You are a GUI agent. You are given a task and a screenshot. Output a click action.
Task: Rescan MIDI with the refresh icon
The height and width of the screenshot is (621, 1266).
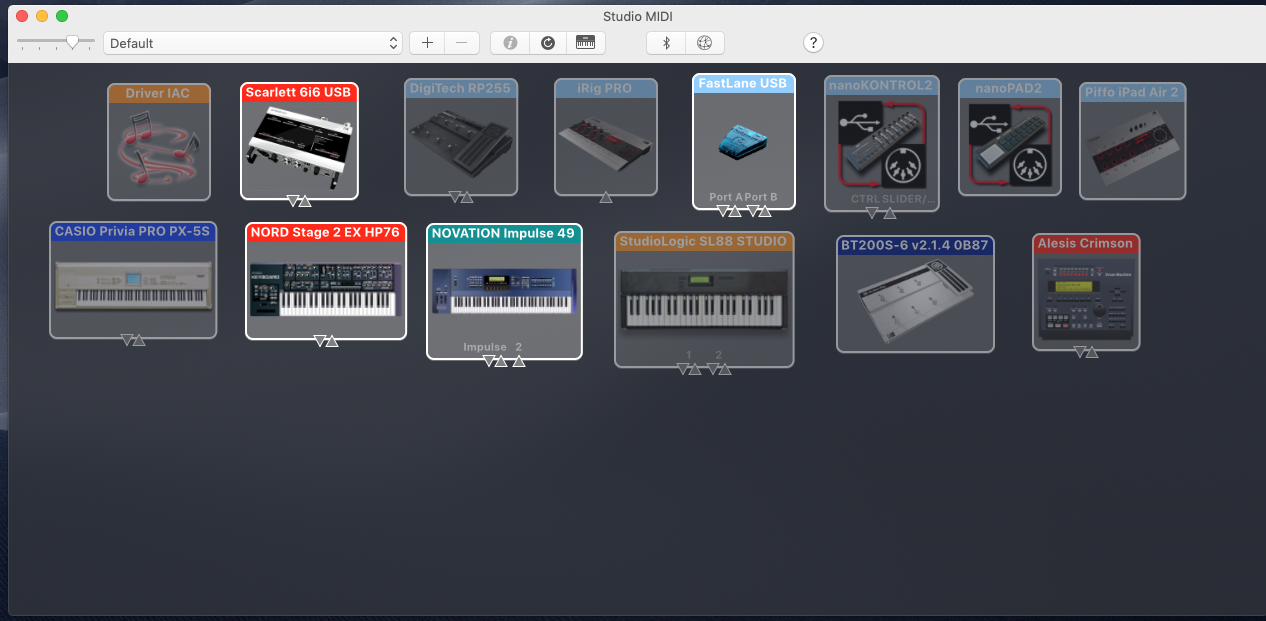pos(547,43)
